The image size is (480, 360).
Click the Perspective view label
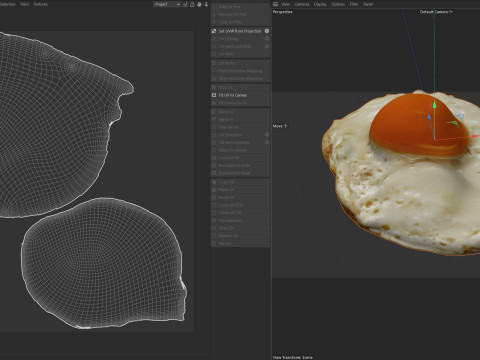[x=283, y=12]
